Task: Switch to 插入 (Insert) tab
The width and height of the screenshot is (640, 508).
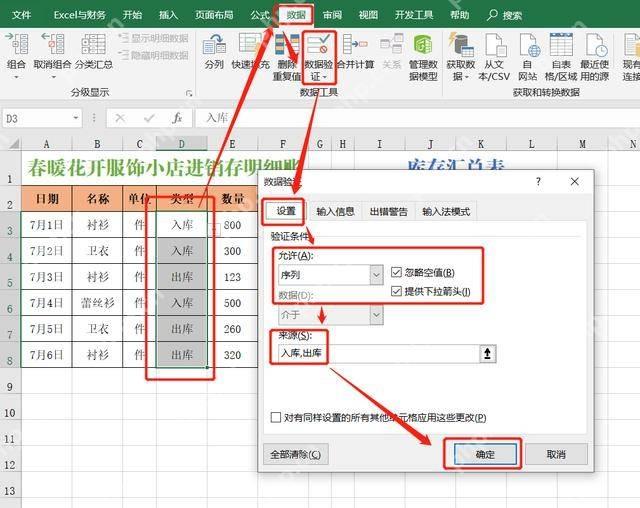Action: 168,15
